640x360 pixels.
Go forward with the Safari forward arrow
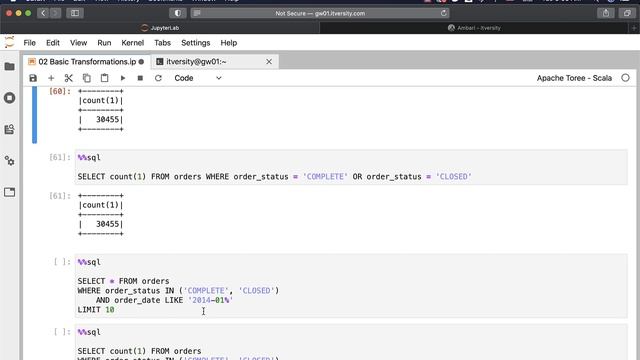(x=55, y=13)
